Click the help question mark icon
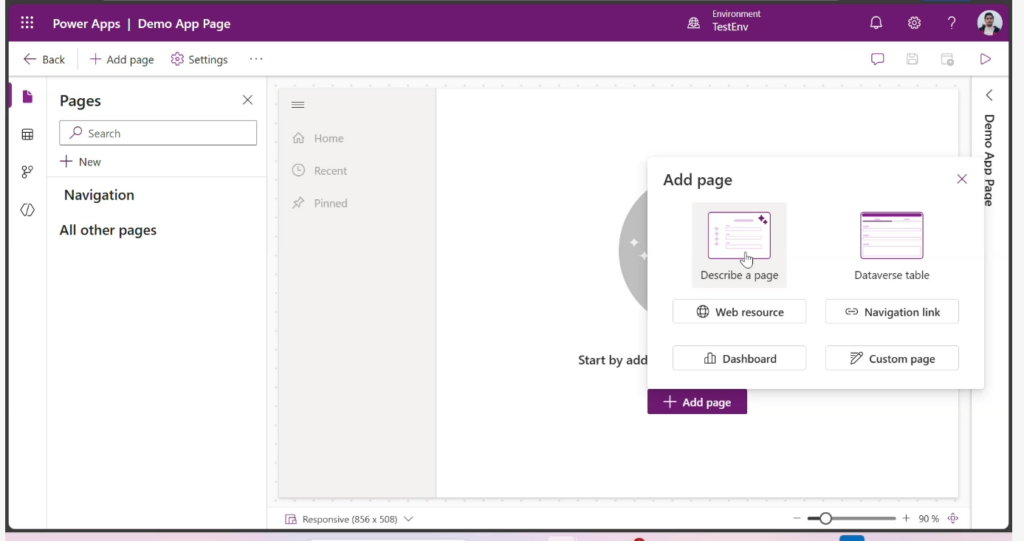This screenshot has width=1024, height=541. click(x=951, y=23)
